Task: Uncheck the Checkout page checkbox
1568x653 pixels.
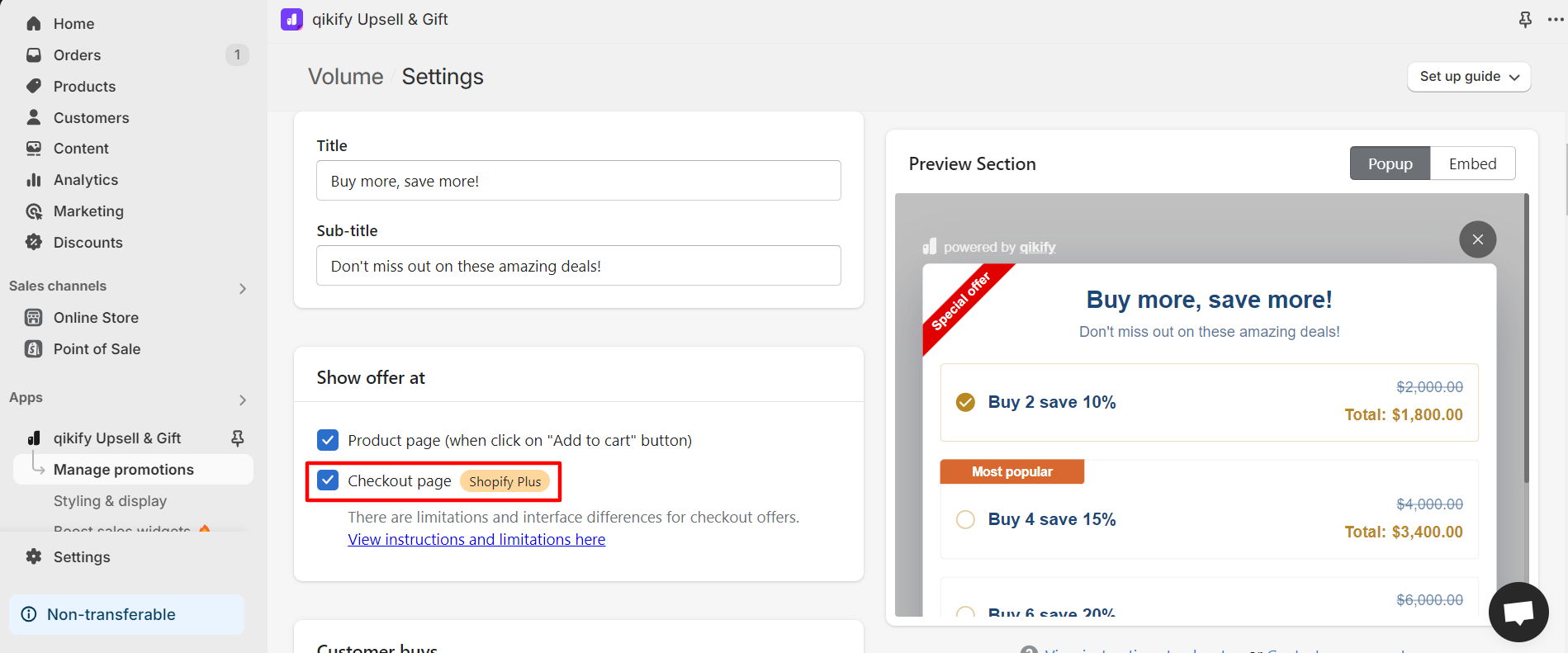Action: tap(328, 480)
